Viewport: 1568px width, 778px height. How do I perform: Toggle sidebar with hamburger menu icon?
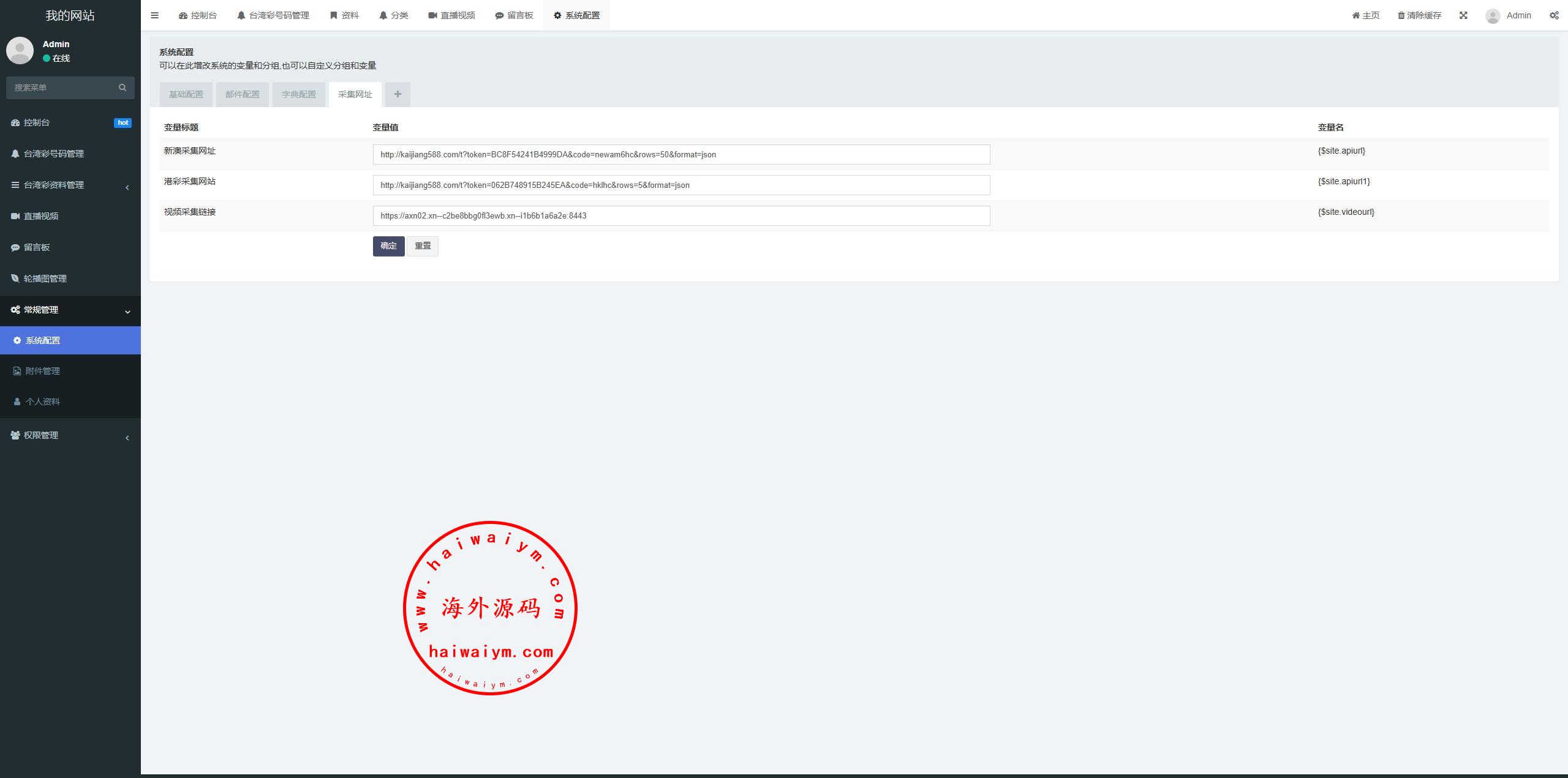coord(154,15)
